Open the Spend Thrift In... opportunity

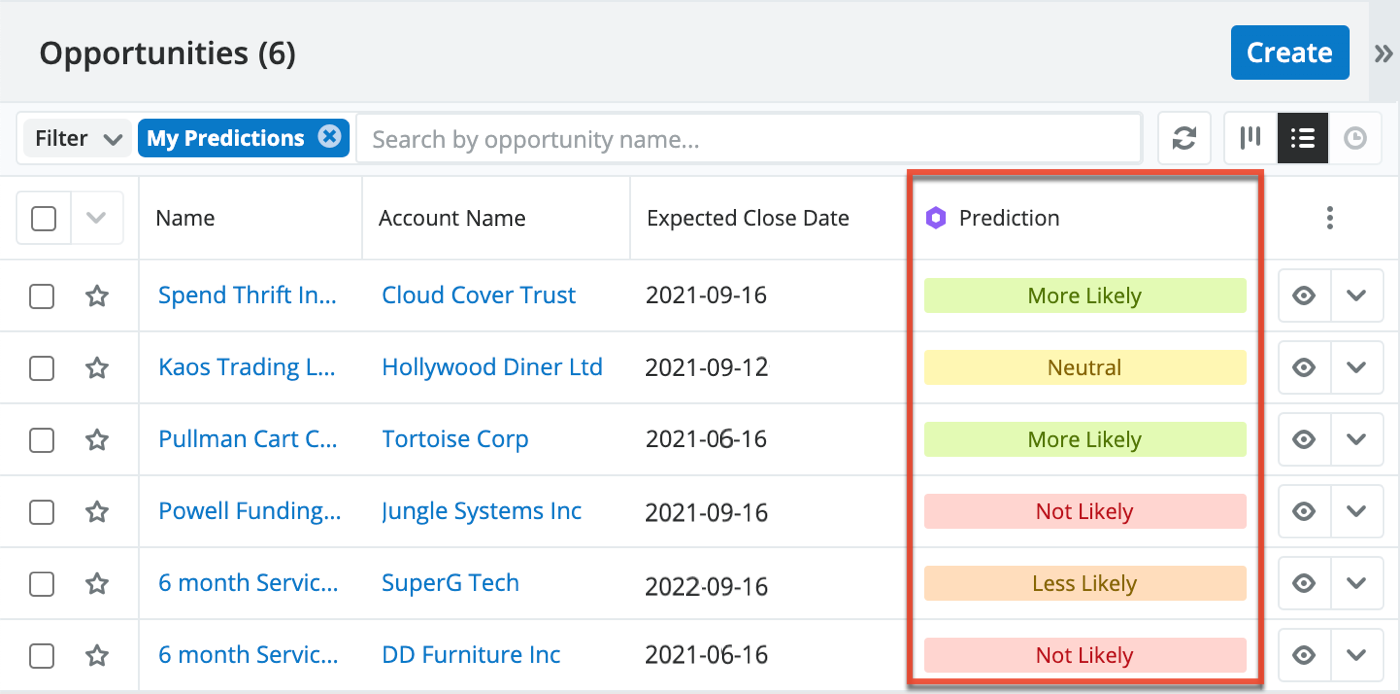pos(248,295)
